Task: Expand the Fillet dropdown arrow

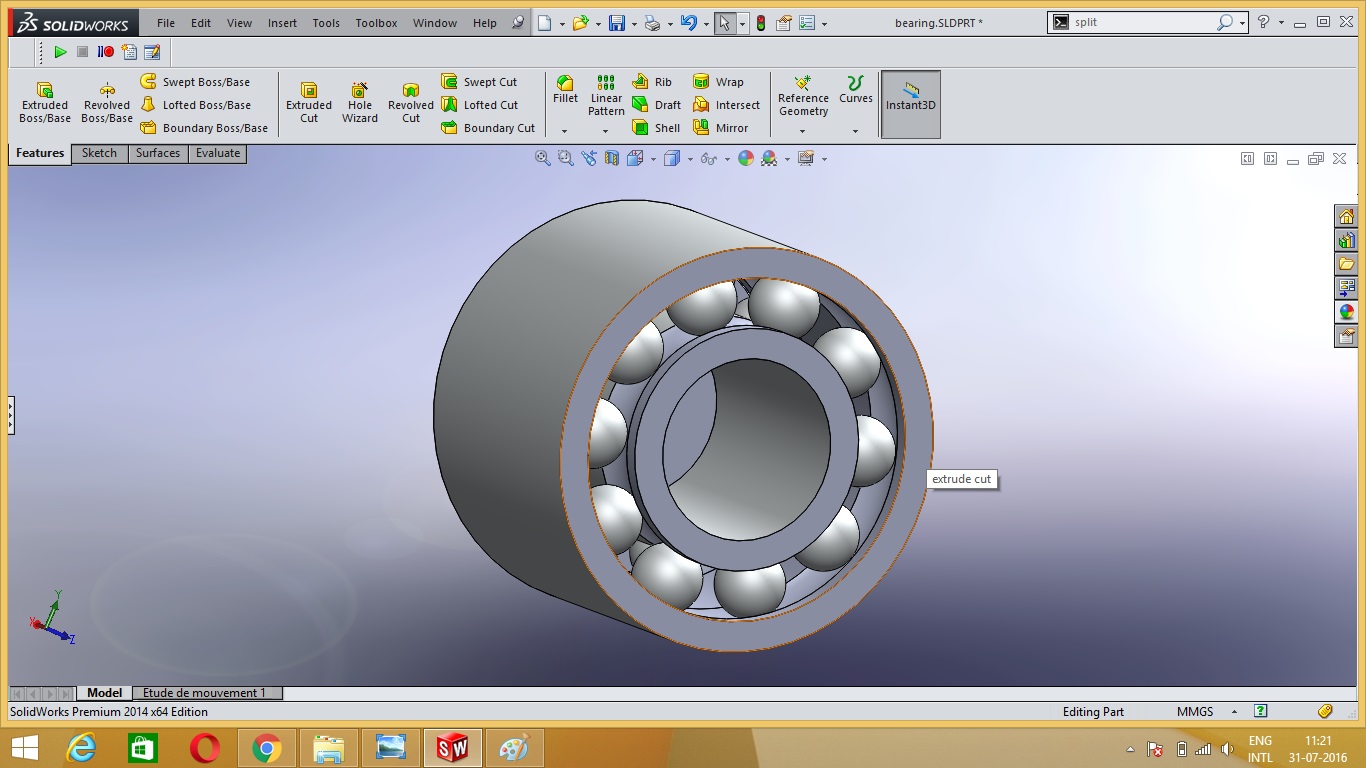Action: (x=565, y=131)
